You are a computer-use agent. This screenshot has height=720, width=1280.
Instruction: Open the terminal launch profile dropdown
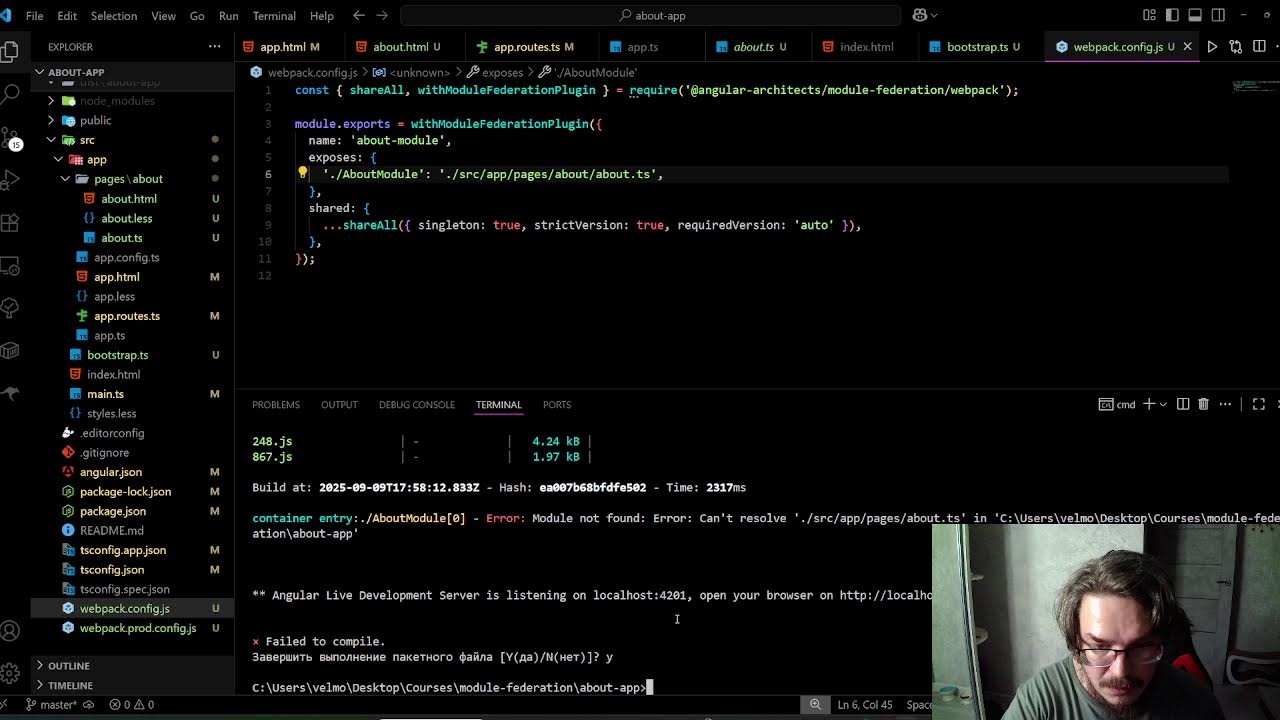[x=1163, y=404]
